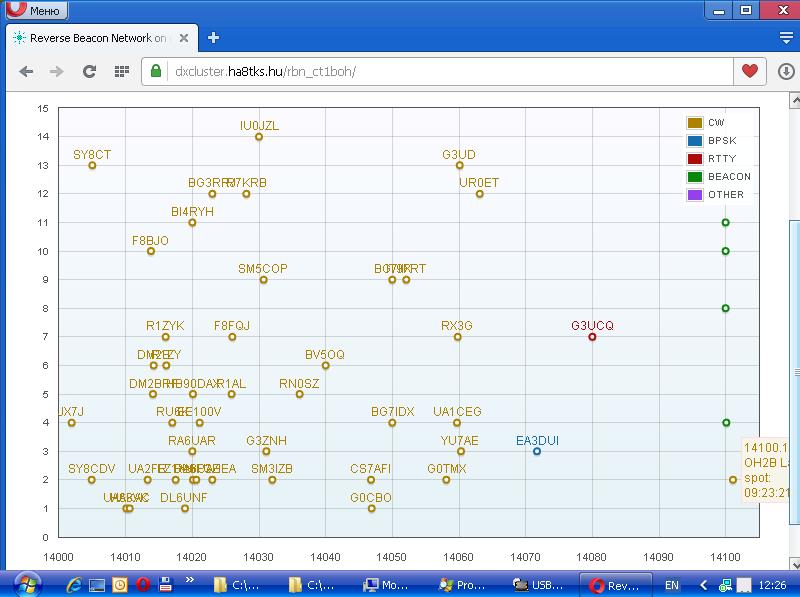Click the OTHER legend color swatch
Viewport: 800px width, 597px height.
(694, 194)
